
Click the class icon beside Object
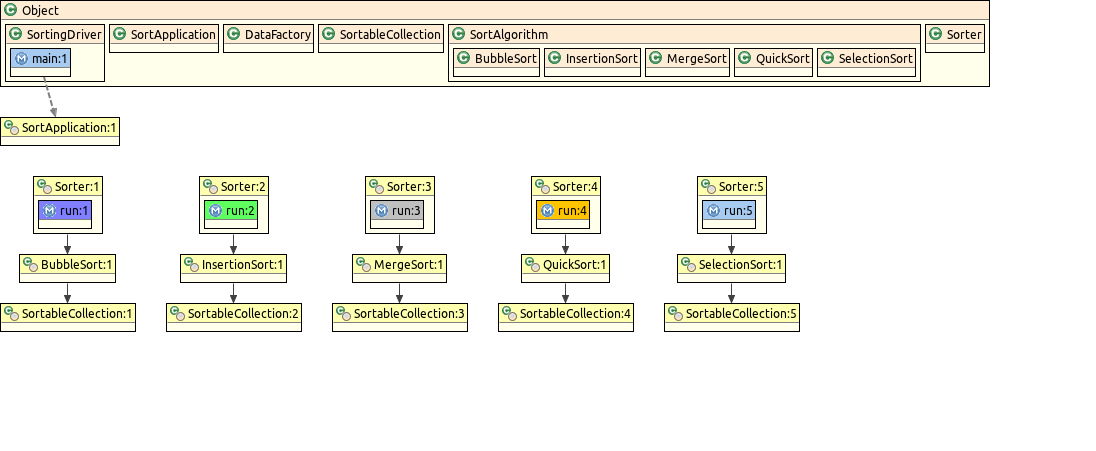pyautogui.click(x=11, y=10)
